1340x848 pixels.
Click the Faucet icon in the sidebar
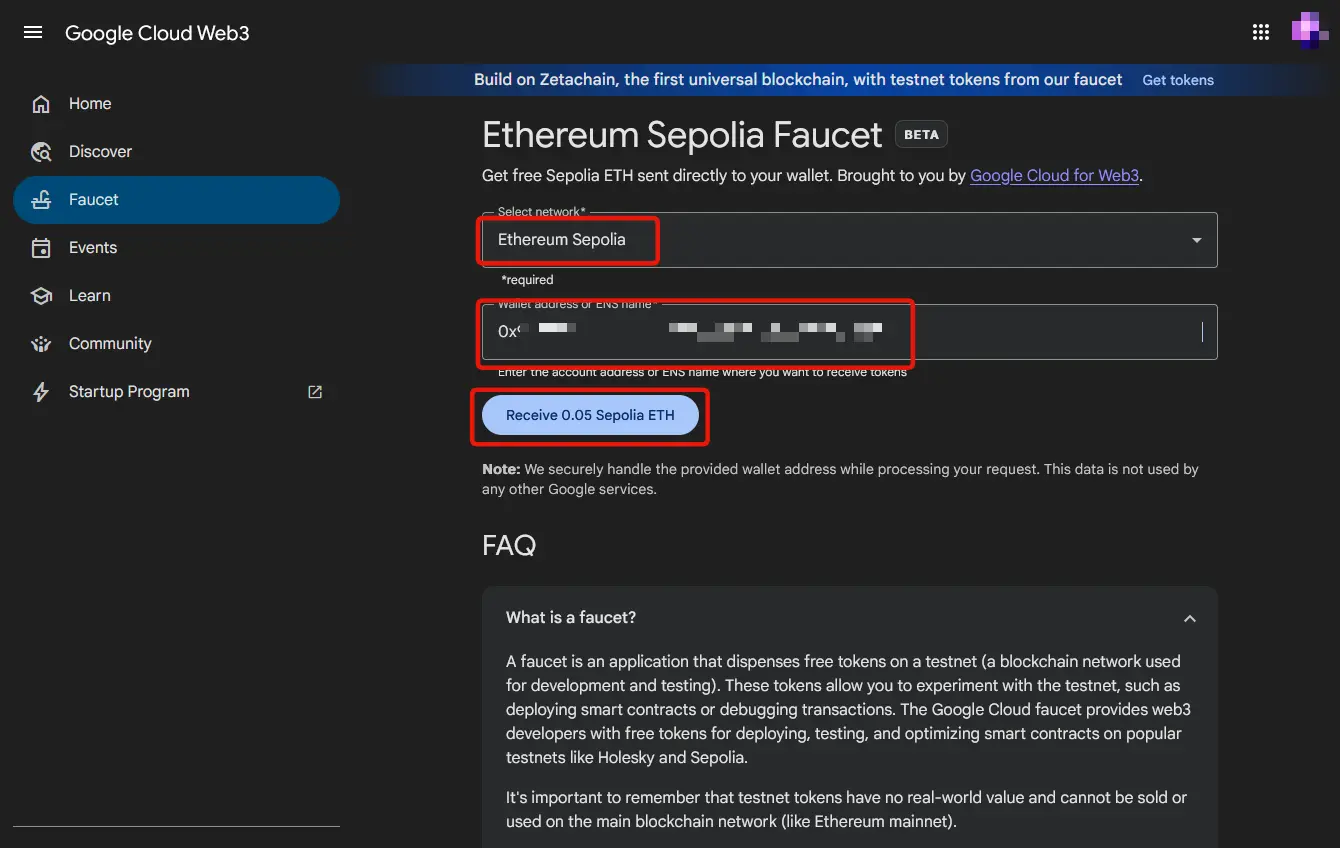[x=41, y=200]
